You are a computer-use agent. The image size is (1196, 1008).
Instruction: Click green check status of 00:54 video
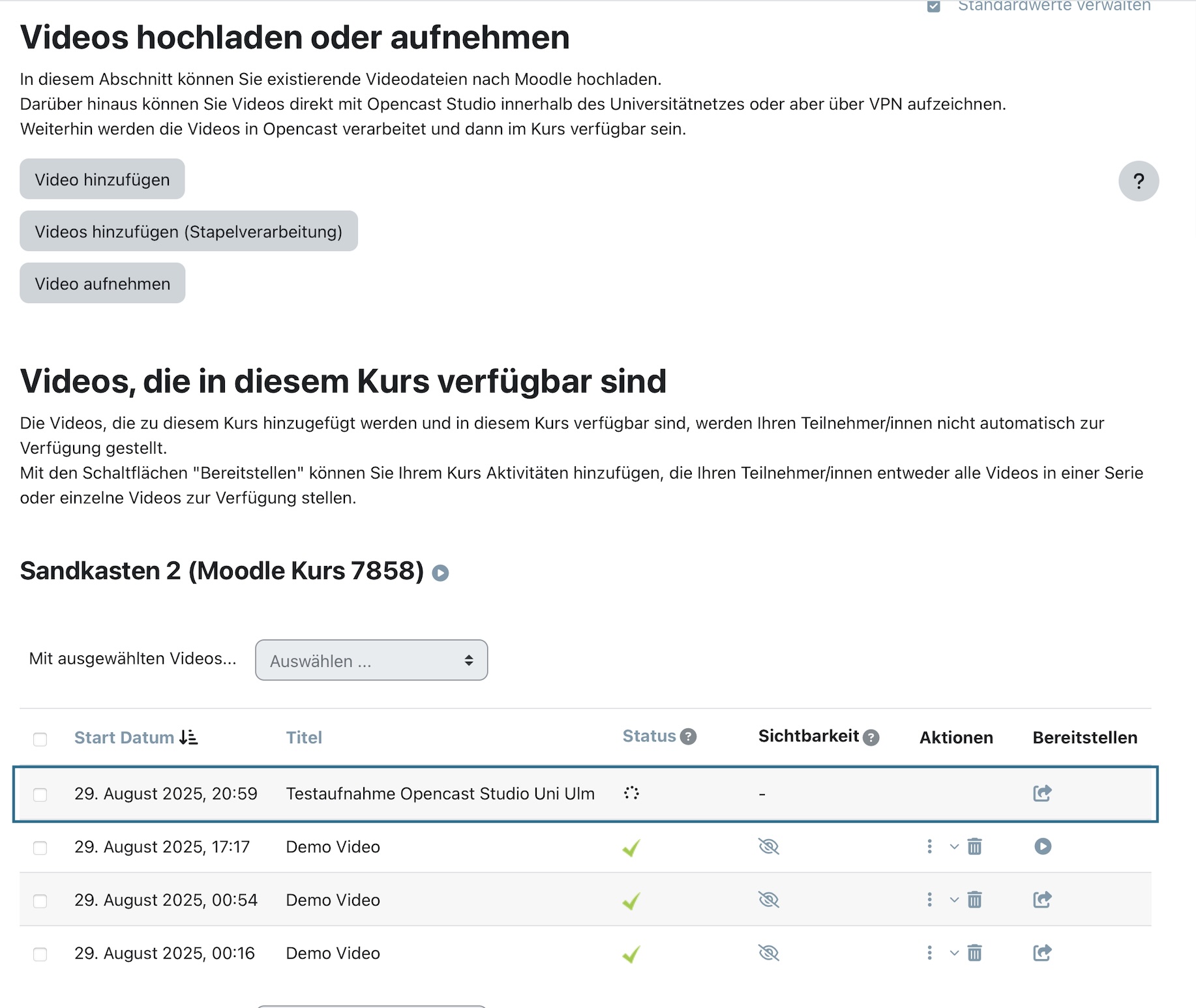coord(631,901)
